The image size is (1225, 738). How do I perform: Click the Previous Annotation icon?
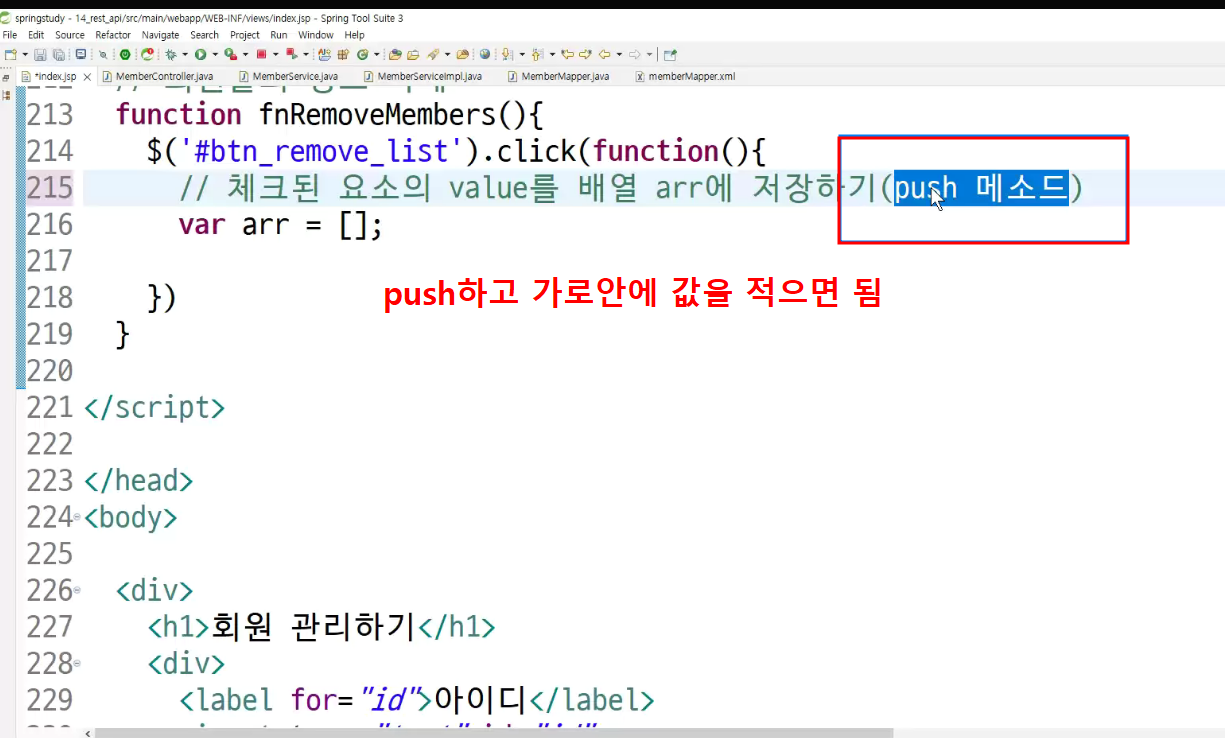coord(536,54)
